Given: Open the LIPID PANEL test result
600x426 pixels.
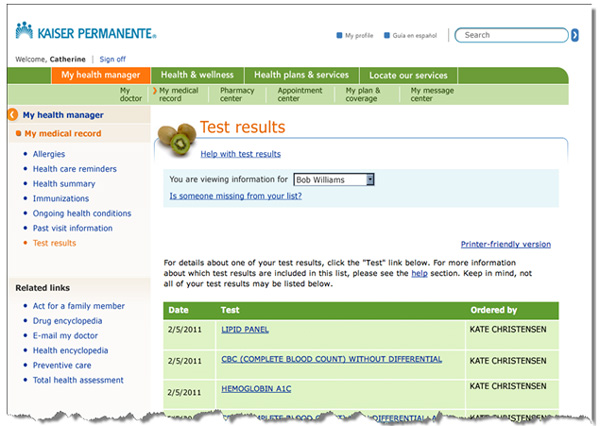Looking at the screenshot, I should [245, 329].
